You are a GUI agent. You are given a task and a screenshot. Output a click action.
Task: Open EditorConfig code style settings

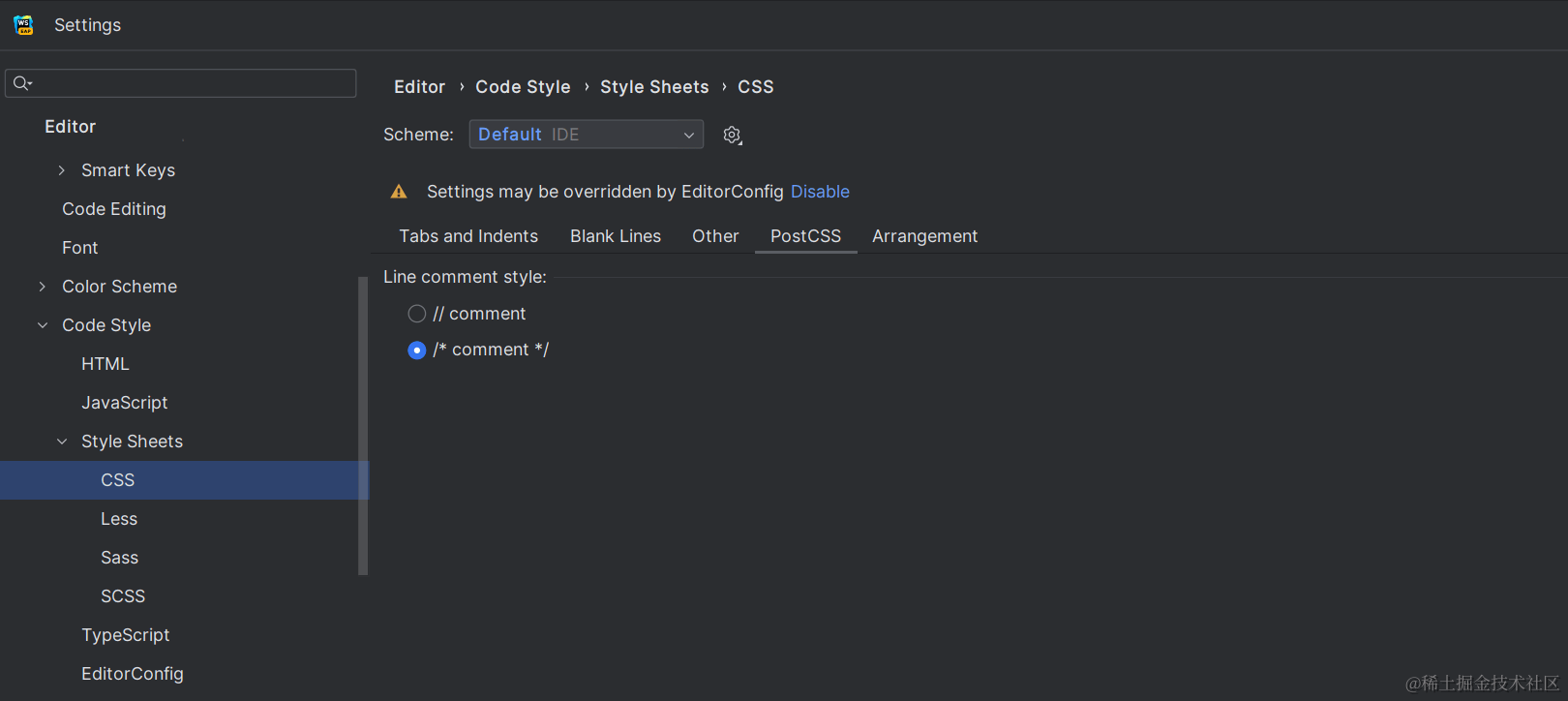(x=132, y=674)
